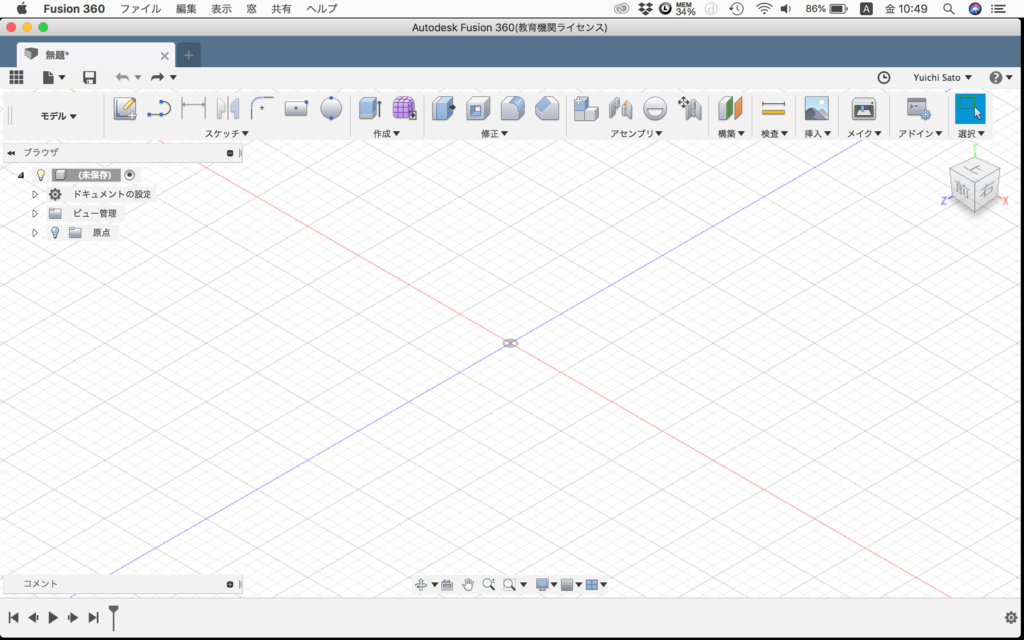Open the 構築 dropdown menu
The width and height of the screenshot is (1024, 640).
pyautogui.click(x=731, y=133)
